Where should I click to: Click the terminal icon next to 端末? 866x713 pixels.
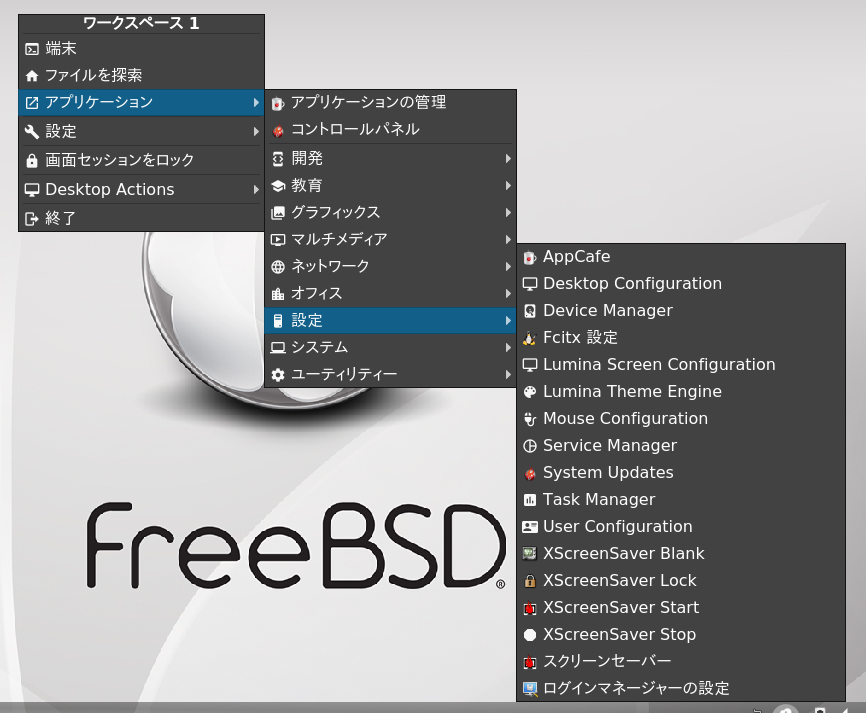pyautogui.click(x=32, y=49)
